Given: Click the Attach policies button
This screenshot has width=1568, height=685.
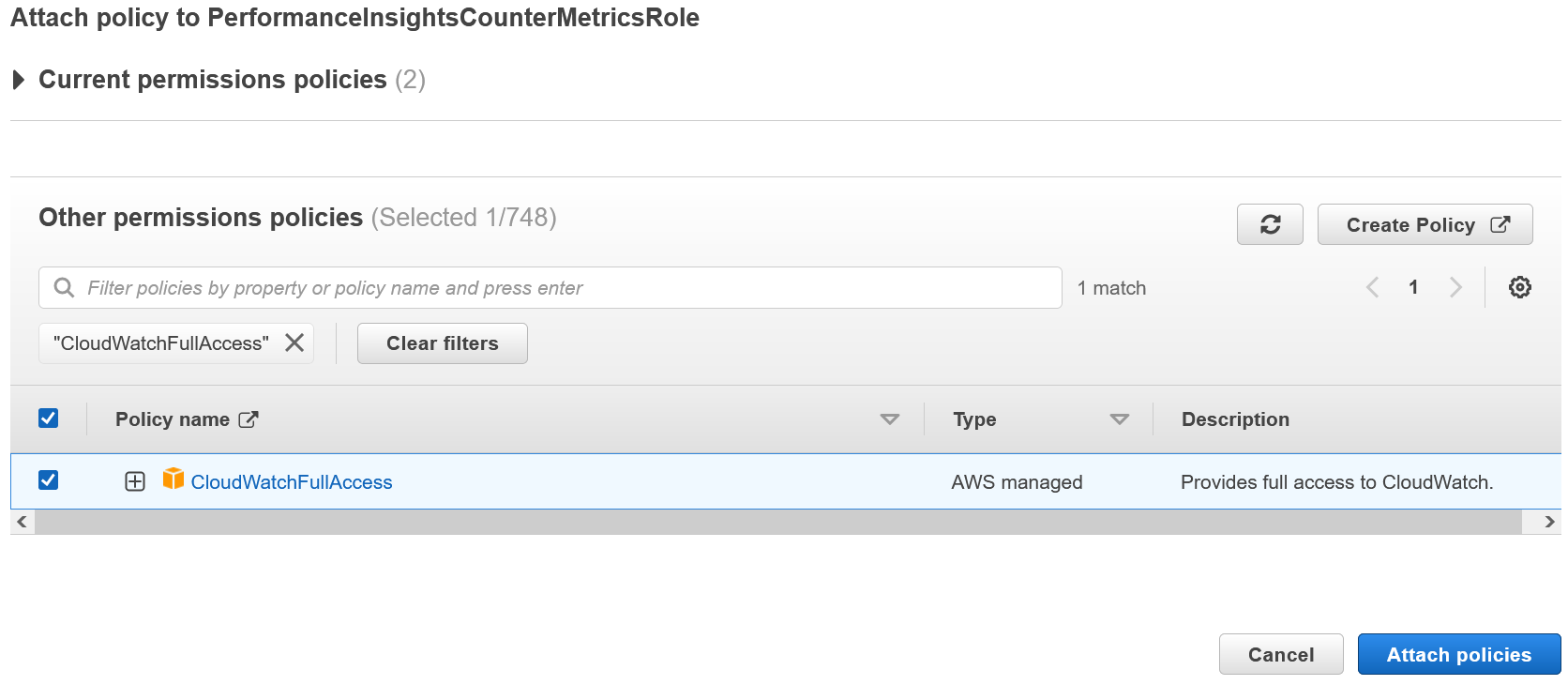Looking at the screenshot, I should pyautogui.click(x=1458, y=654).
